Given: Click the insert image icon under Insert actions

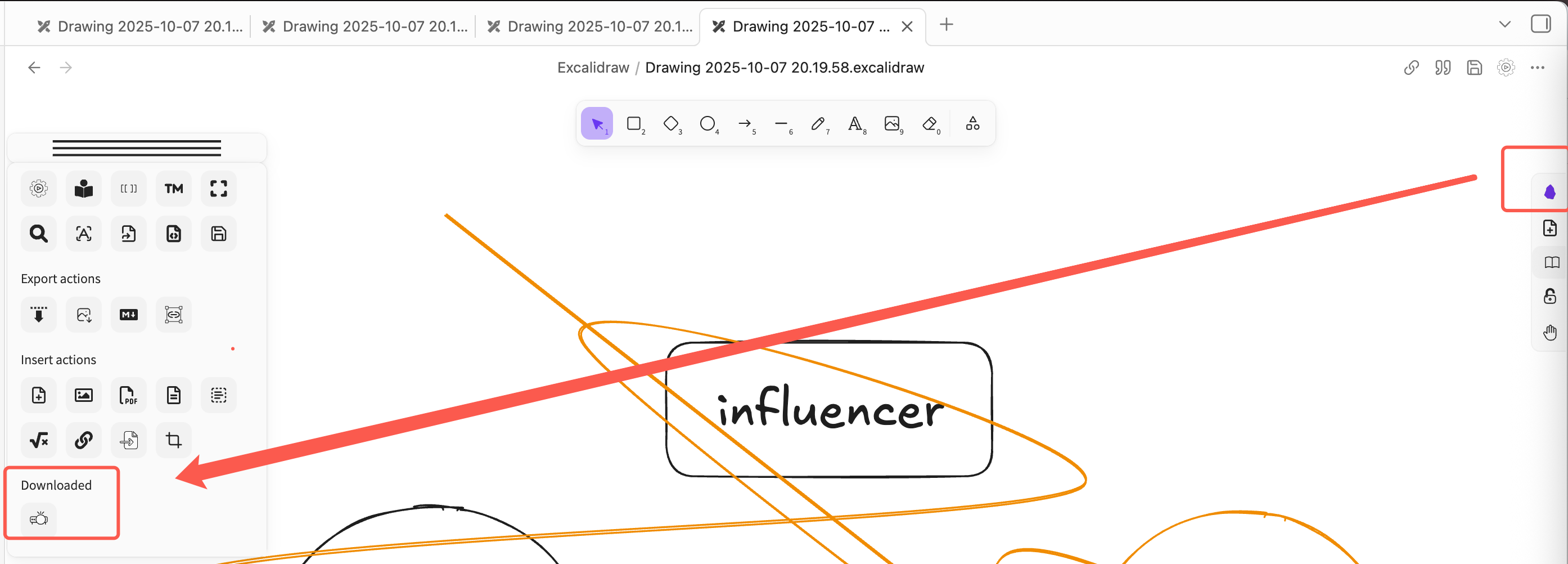Looking at the screenshot, I should (x=83, y=396).
